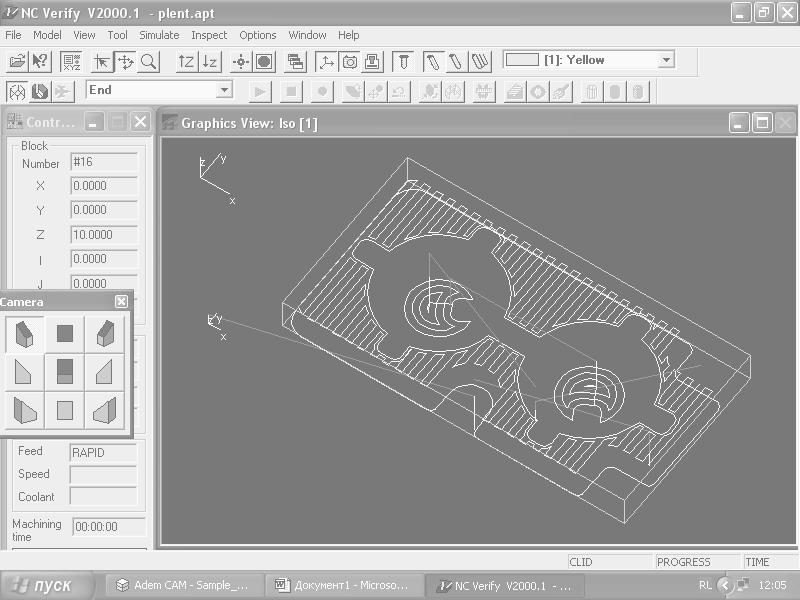The width and height of the screenshot is (800, 600).
Task: Click the wireframe model icon on second toolbar
Action: point(17,92)
